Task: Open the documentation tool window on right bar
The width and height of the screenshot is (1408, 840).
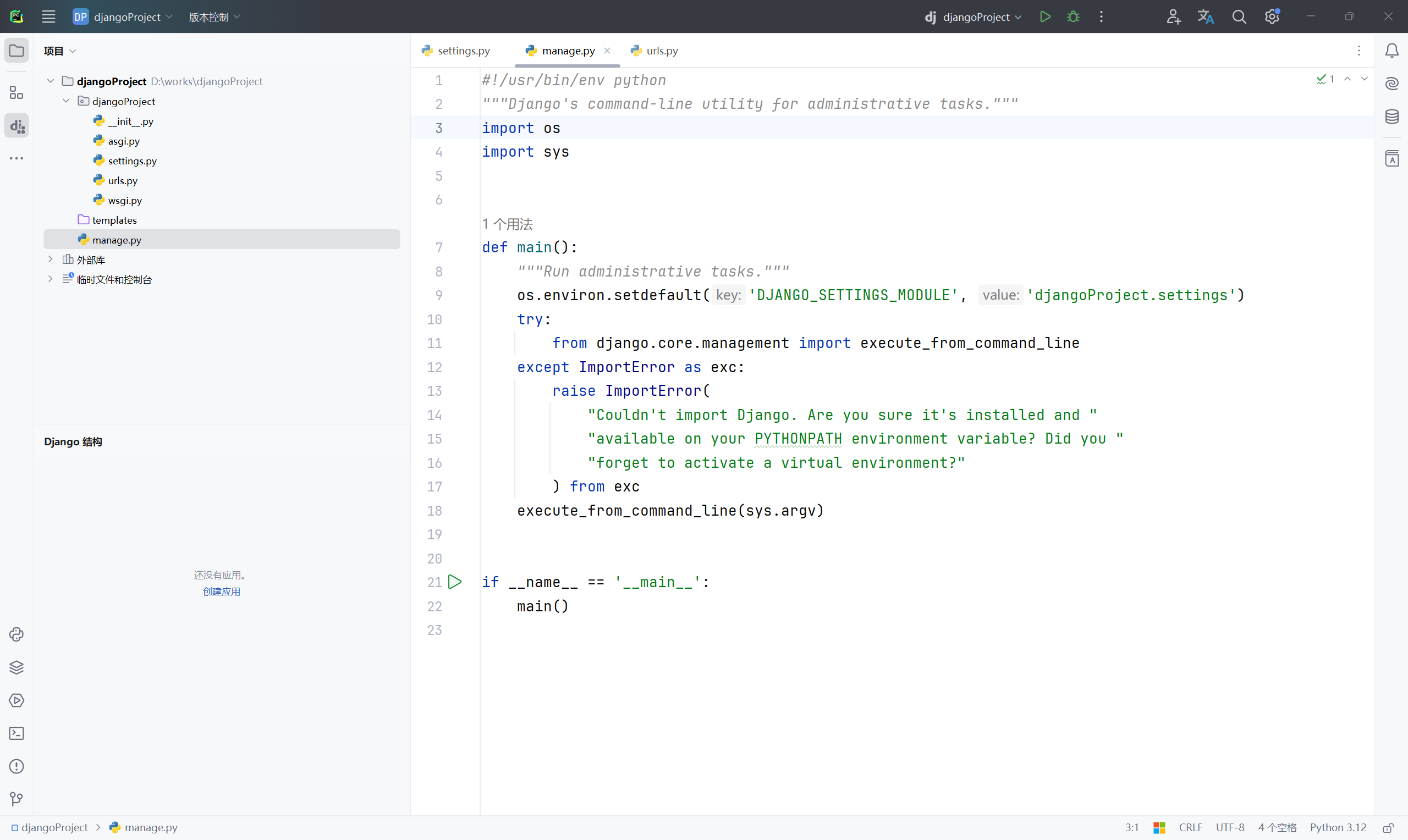Action: coord(1391,158)
